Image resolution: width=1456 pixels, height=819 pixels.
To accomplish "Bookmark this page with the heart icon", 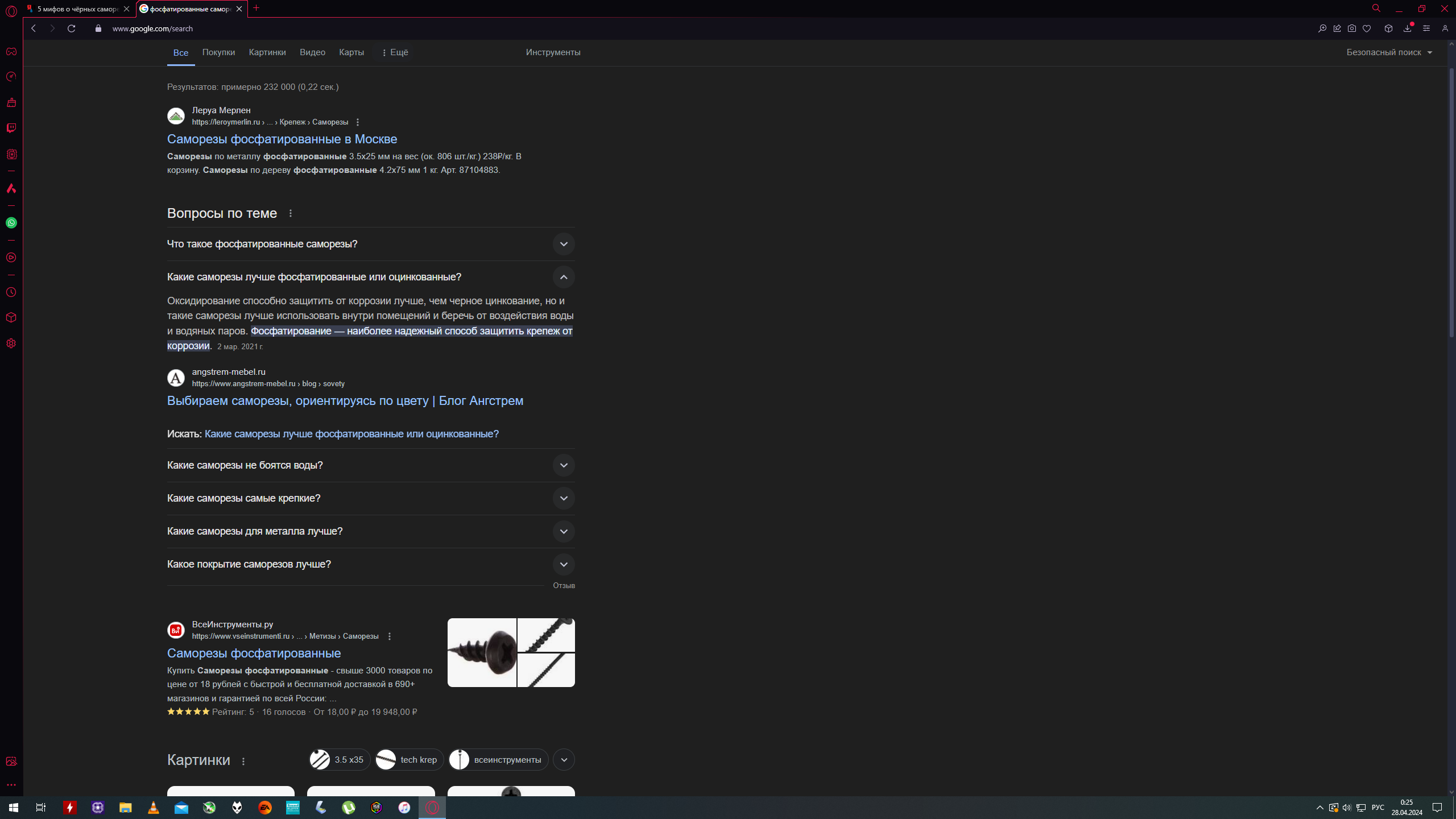I will [x=1367, y=28].
